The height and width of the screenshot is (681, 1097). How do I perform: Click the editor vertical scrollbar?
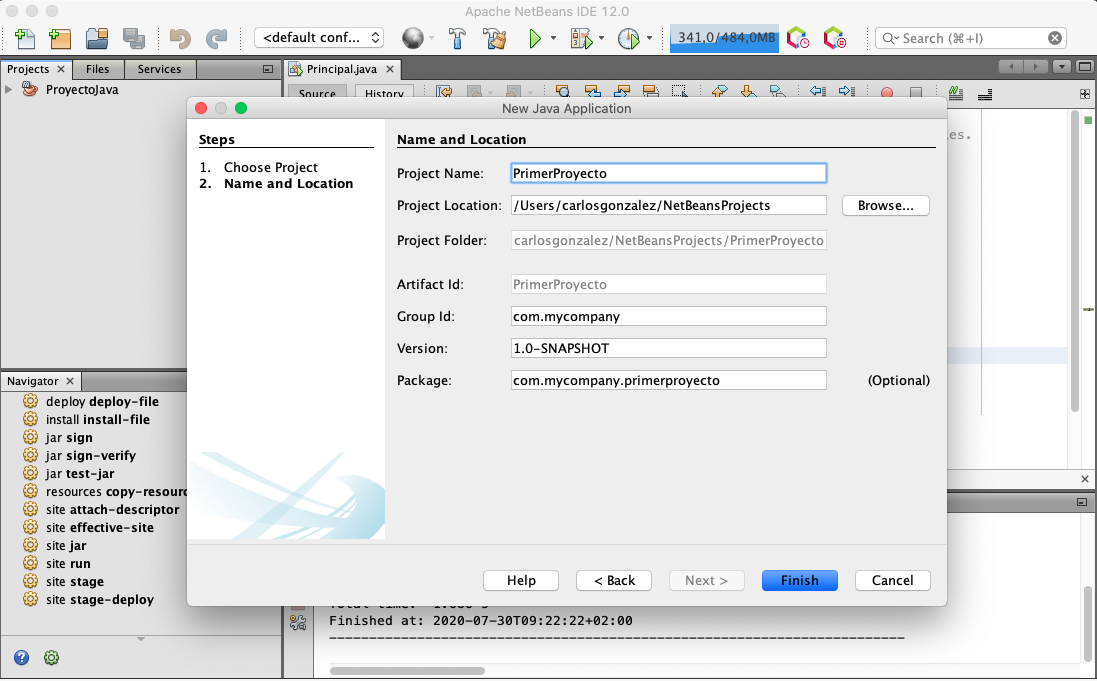(1075, 261)
